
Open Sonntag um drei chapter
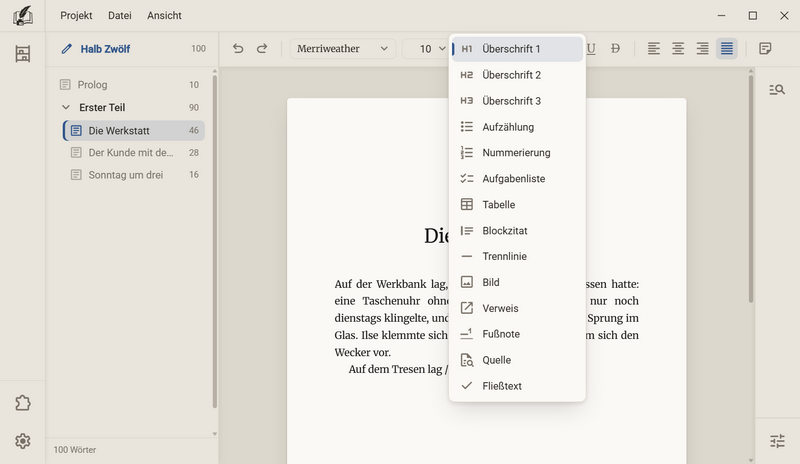point(134,175)
